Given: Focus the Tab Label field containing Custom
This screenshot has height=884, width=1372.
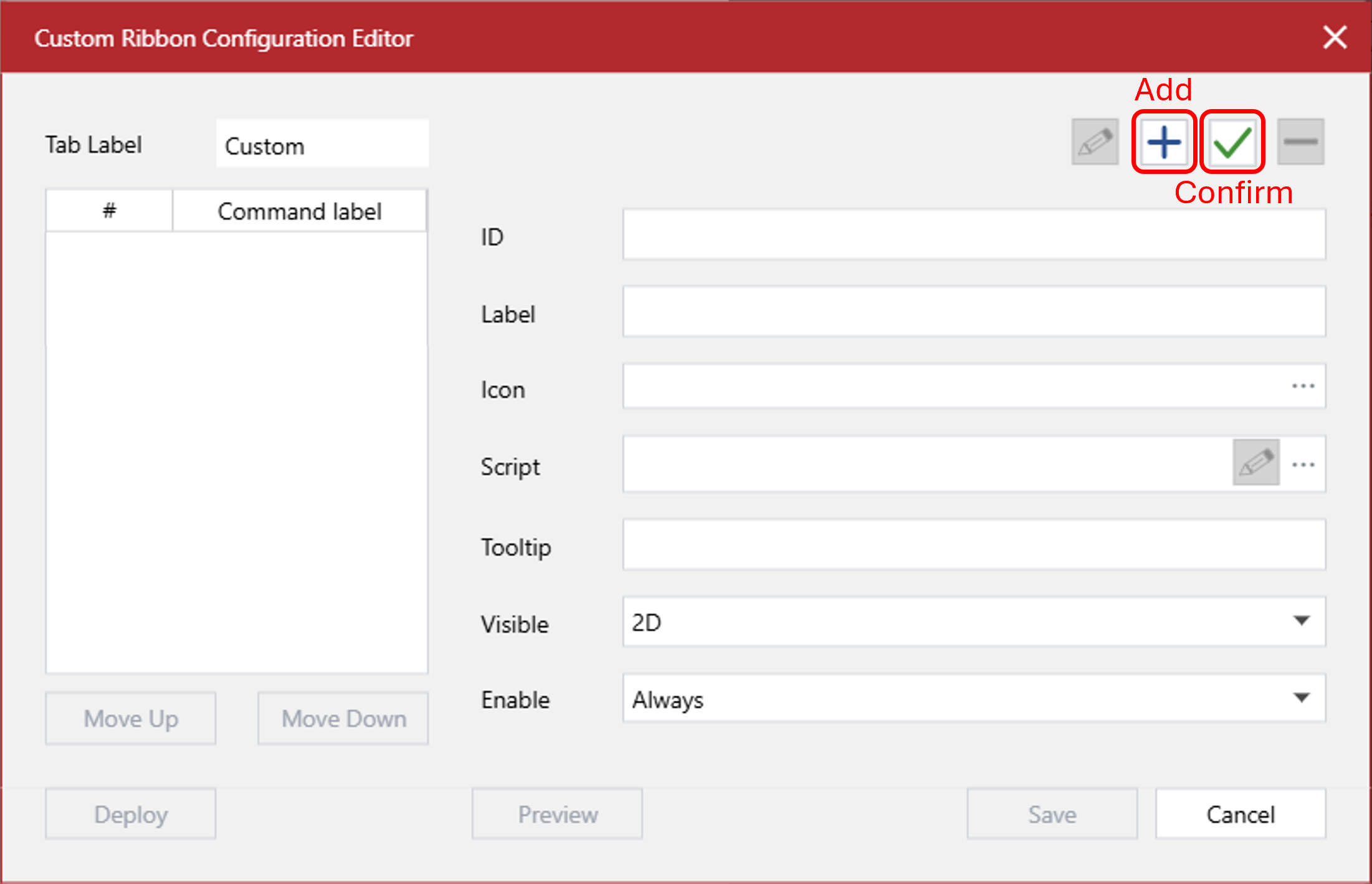Looking at the screenshot, I should click(322, 145).
